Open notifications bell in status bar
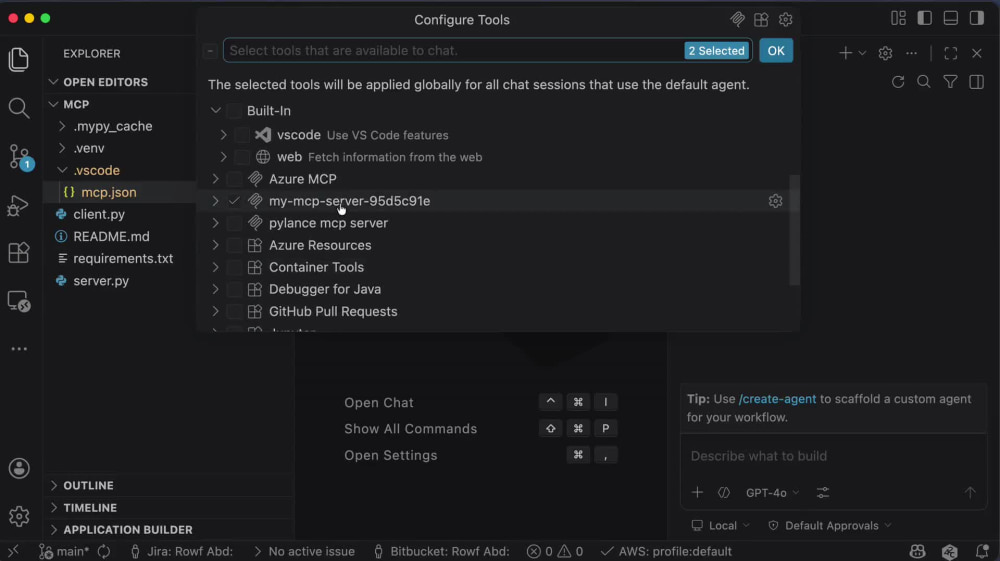This screenshot has width=1000, height=561. pyautogui.click(x=982, y=551)
